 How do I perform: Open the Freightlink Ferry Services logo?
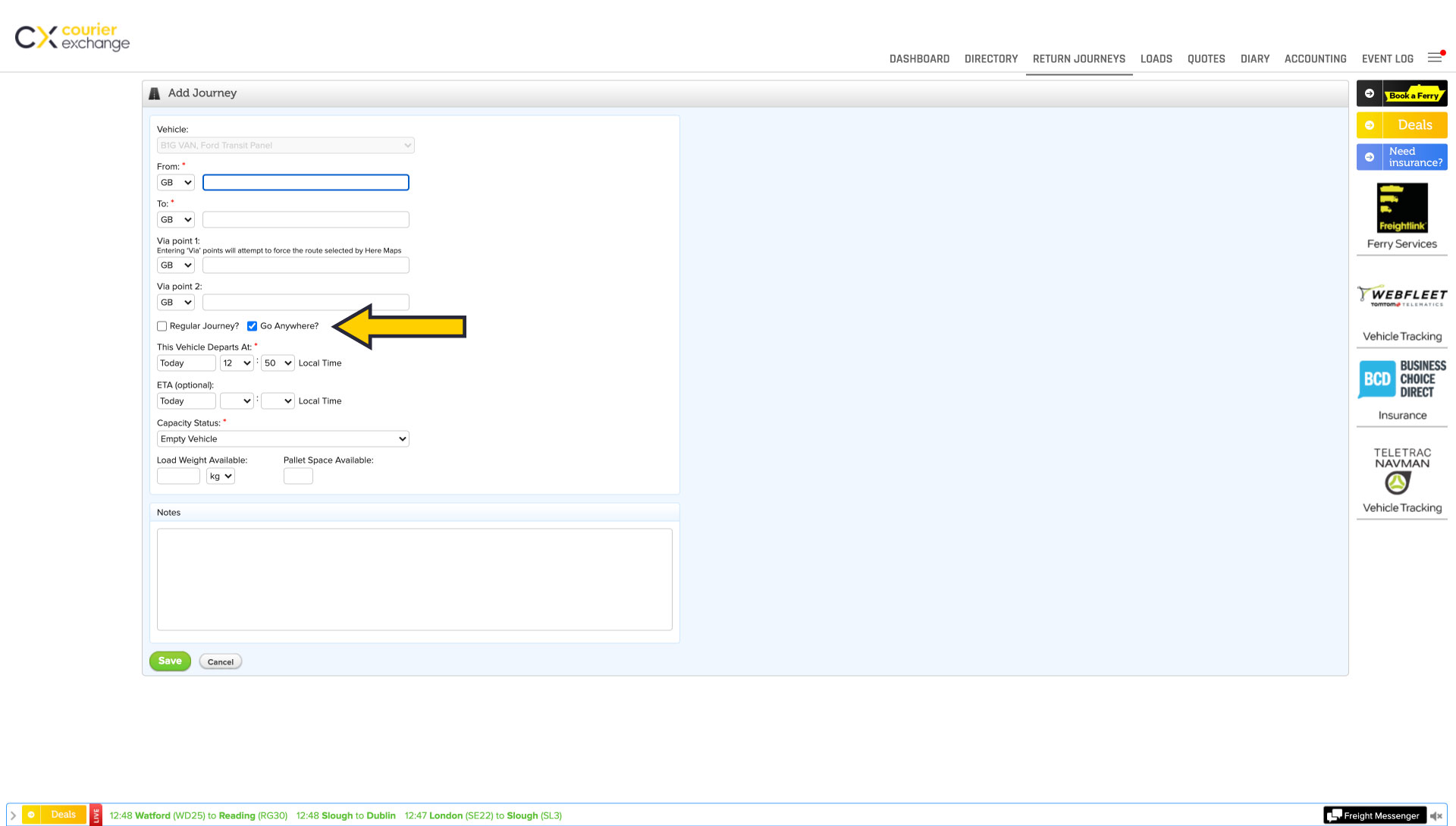[x=1401, y=208]
